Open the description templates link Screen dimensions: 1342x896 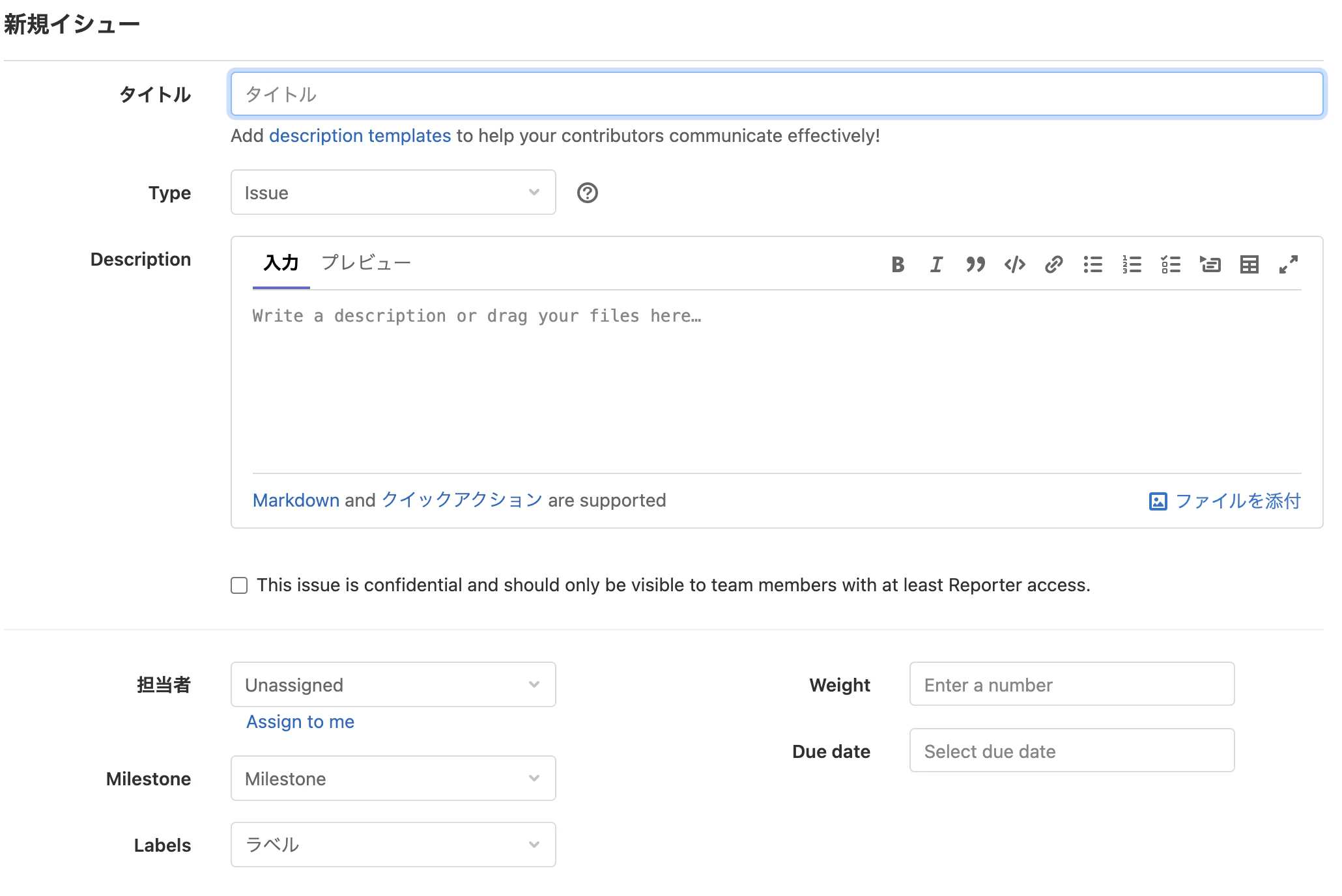[x=360, y=135]
